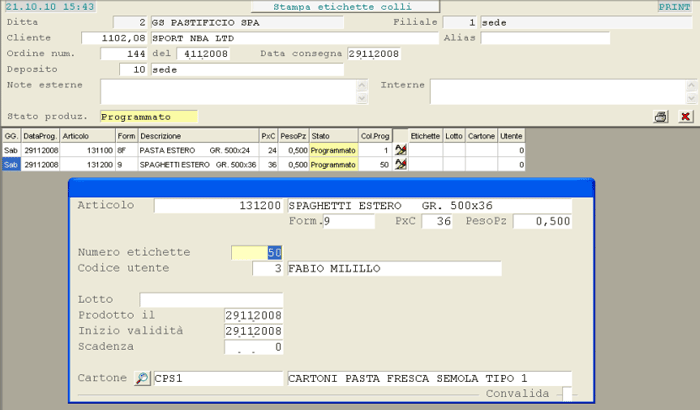700x410 pixels.
Task: Click the printer icon
Action: [x=660, y=117]
